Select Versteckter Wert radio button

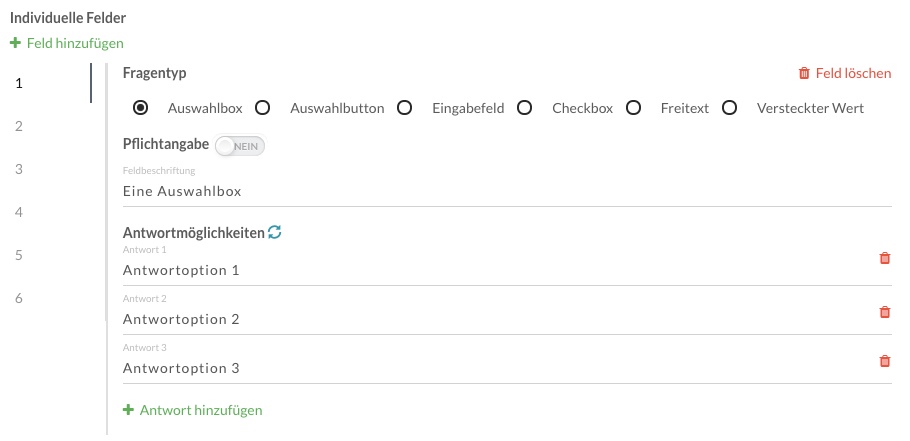click(x=730, y=108)
